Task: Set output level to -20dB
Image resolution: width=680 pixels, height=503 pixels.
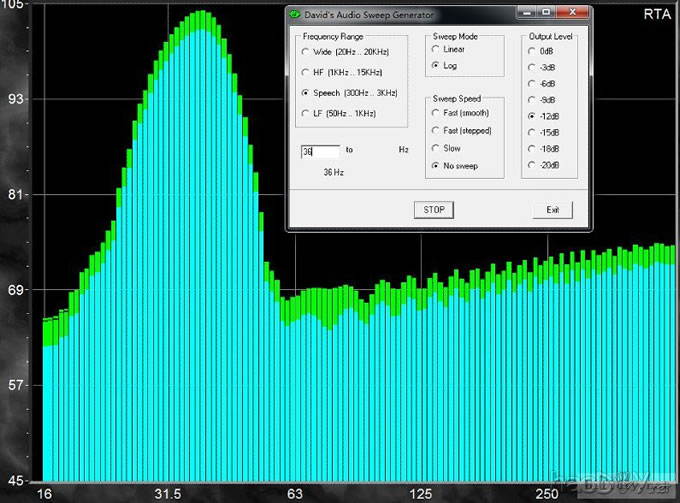Action: tap(531, 165)
